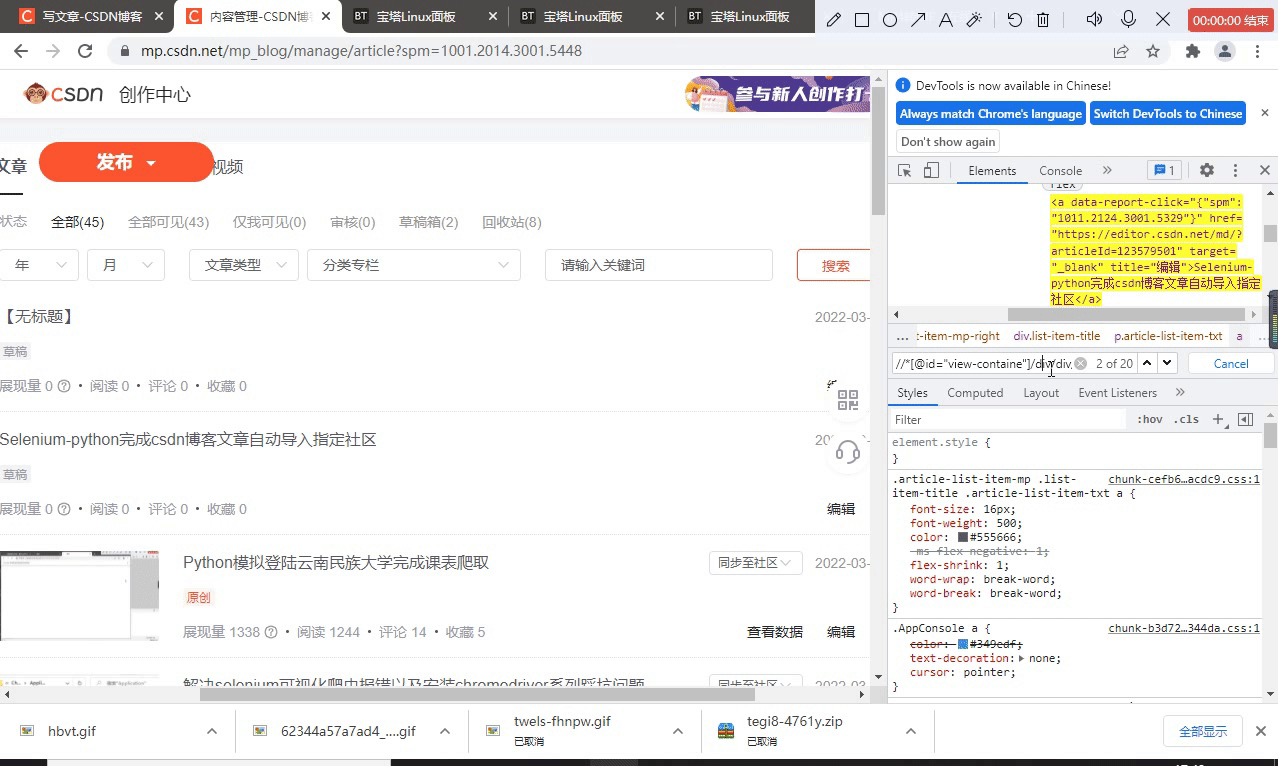This screenshot has width=1278, height=766.
Task: Click 编辑 for the Selenium-python article
Action: click(x=841, y=509)
